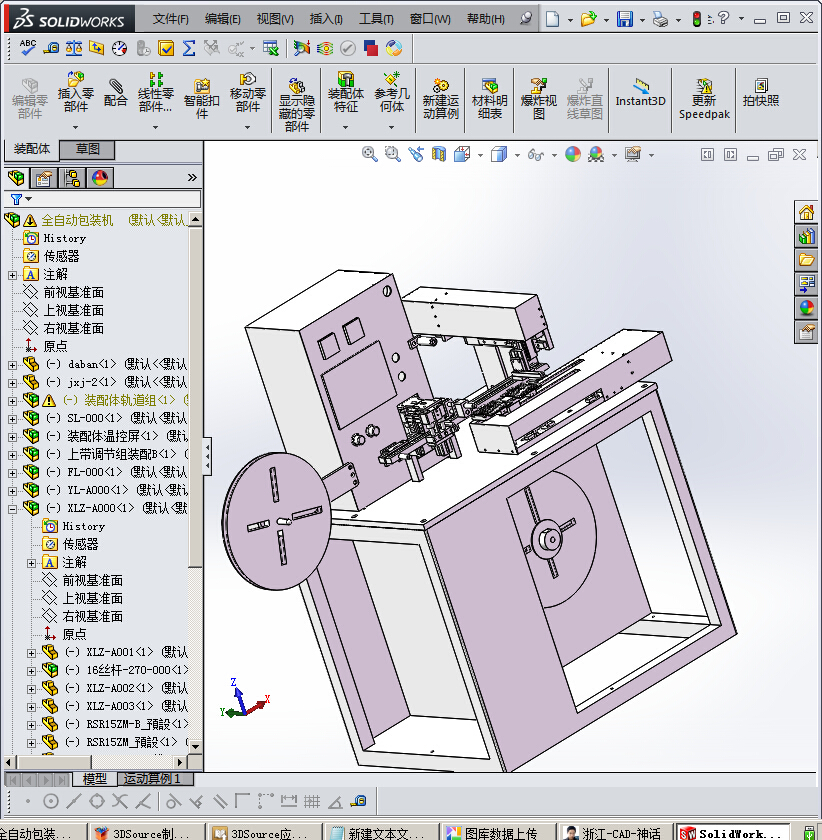Click Take Snapshot (拍快照) tool
The image size is (822, 840).
point(761,92)
